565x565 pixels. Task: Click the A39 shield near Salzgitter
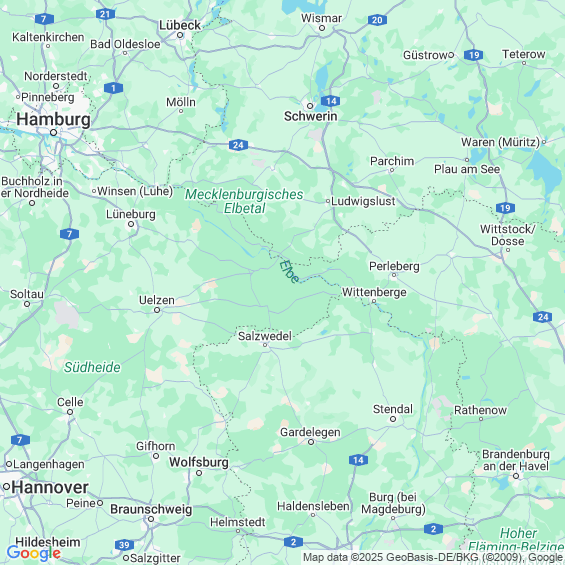(x=124, y=545)
